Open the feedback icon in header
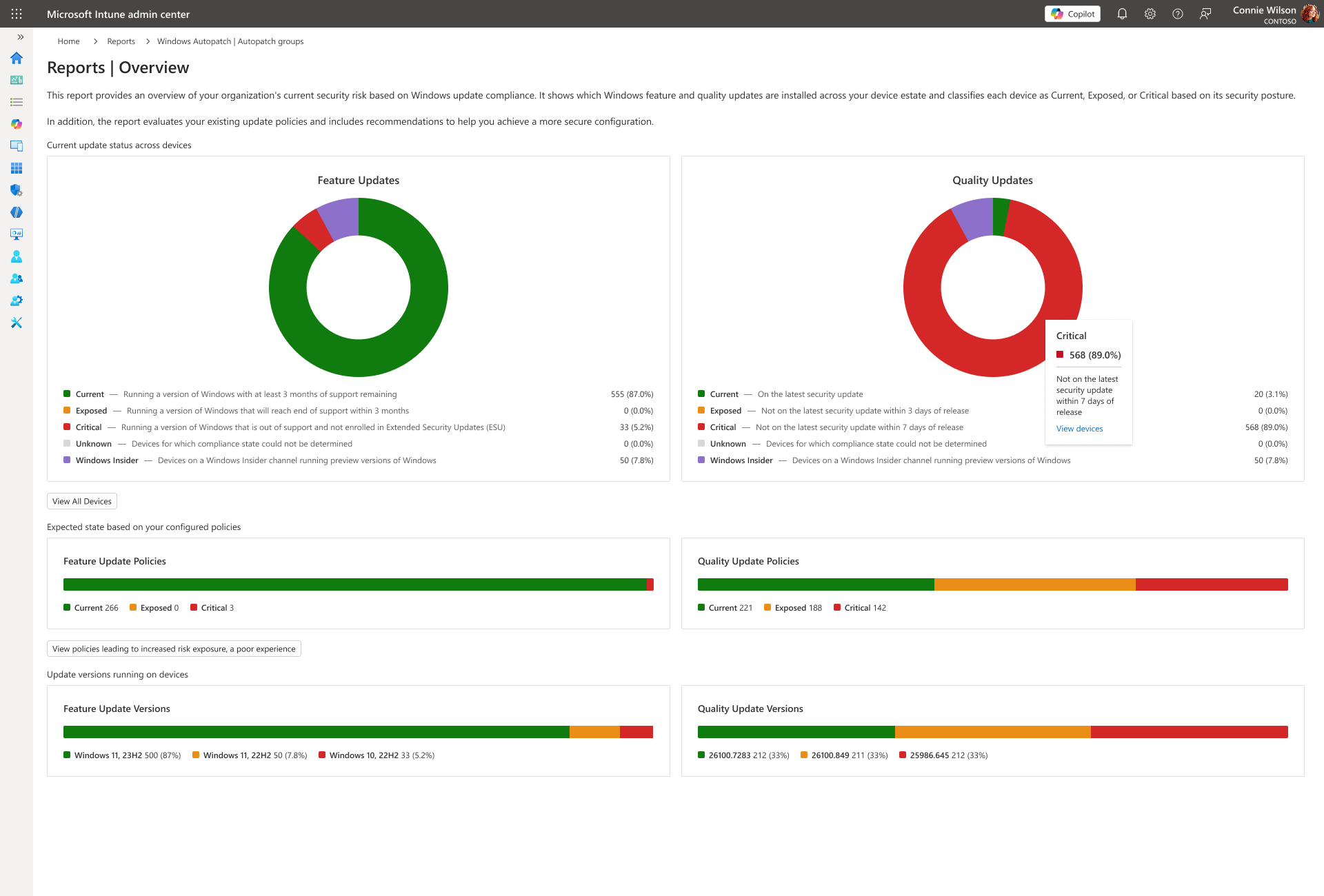The image size is (1324, 896). pyautogui.click(x=1205, y=14)
